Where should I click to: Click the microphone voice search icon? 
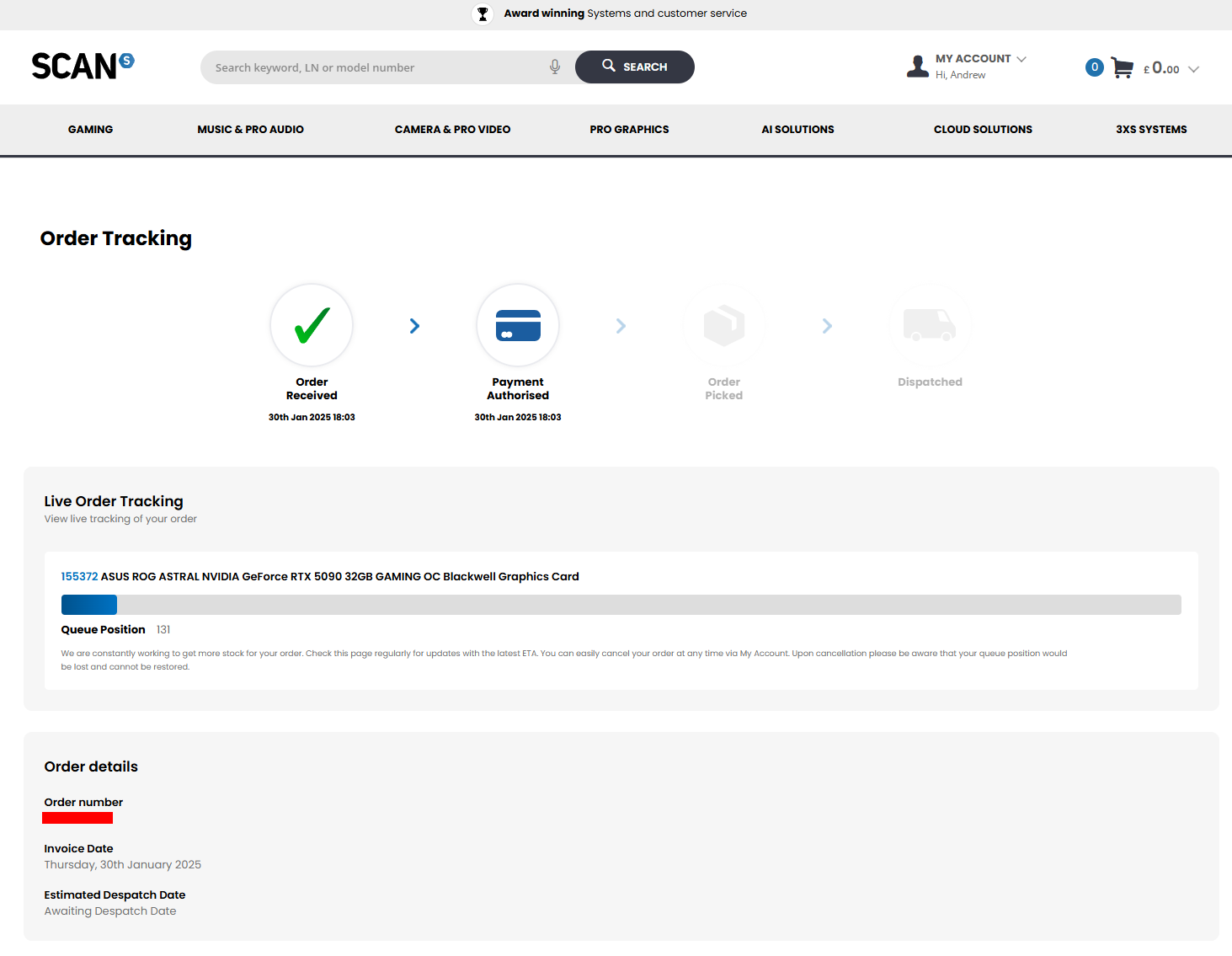click(x=555, y=67)
